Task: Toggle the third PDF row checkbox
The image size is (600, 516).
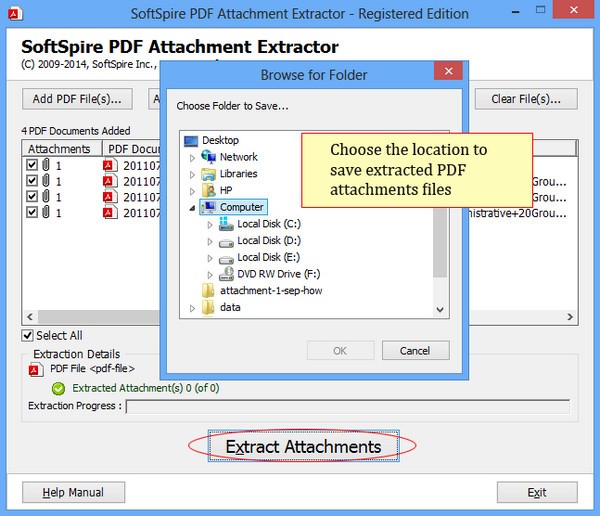Action: click(32, 196)
